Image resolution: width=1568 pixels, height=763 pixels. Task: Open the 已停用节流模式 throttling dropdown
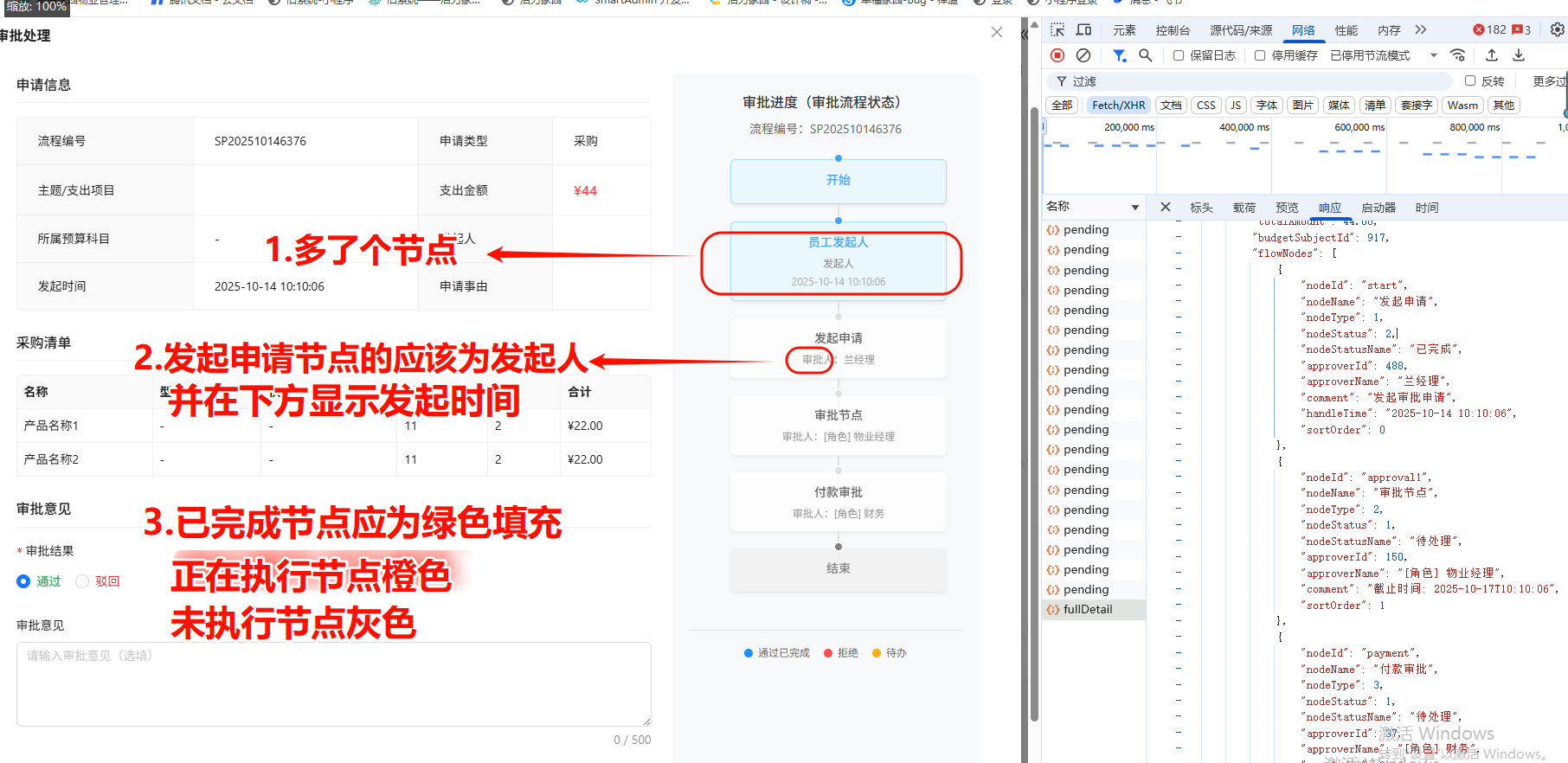point(1384,55)
